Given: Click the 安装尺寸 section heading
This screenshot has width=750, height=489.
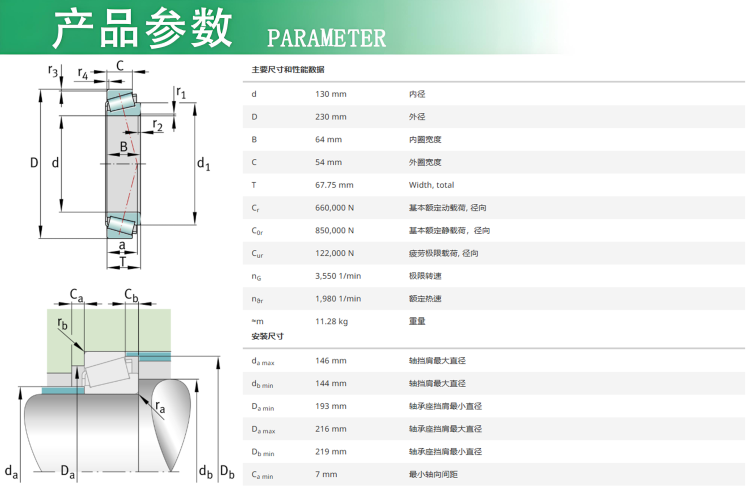Looking at the screenshot, I should click(267, 337).
